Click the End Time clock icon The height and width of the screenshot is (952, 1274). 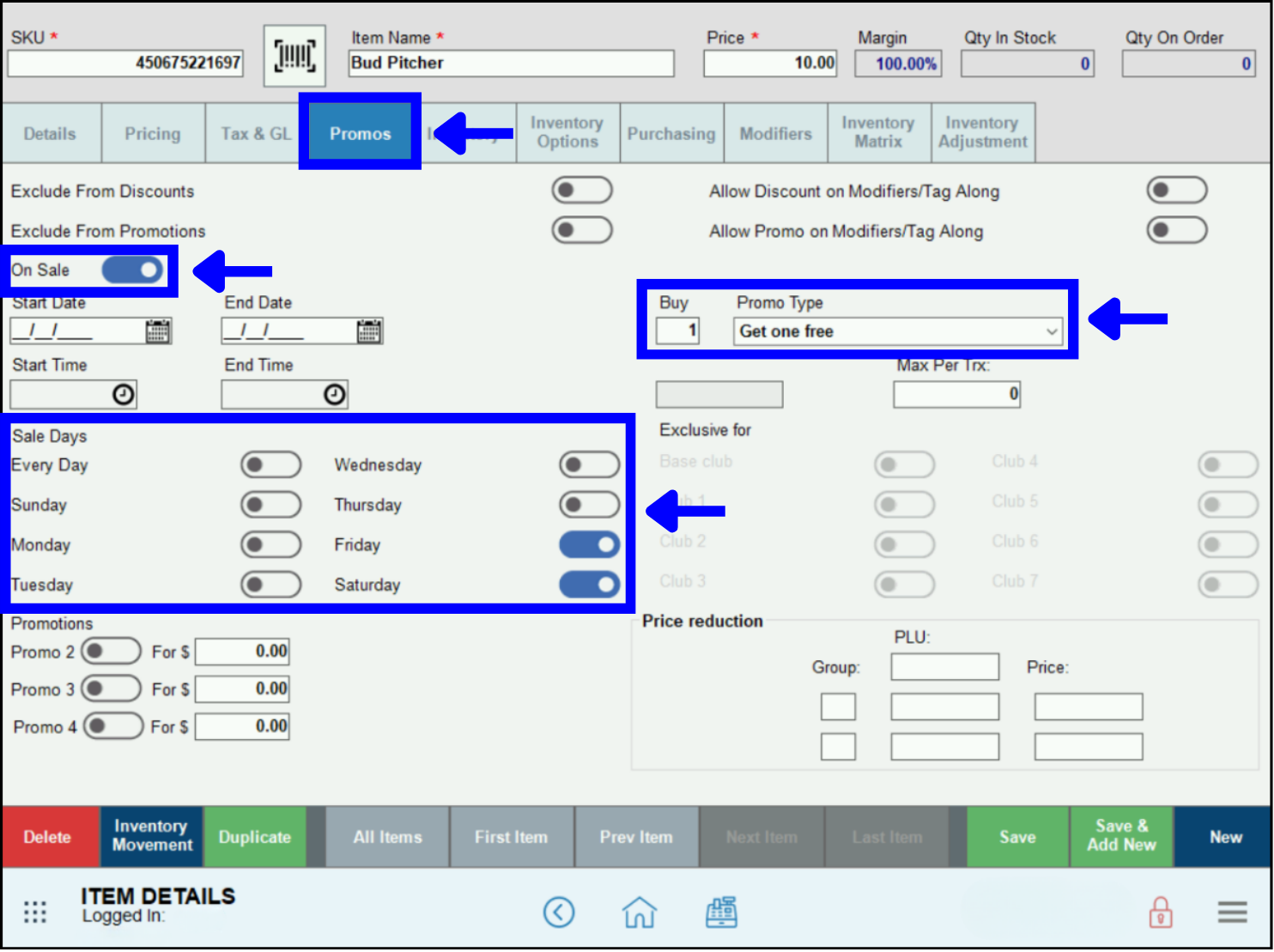coord(335,395)
